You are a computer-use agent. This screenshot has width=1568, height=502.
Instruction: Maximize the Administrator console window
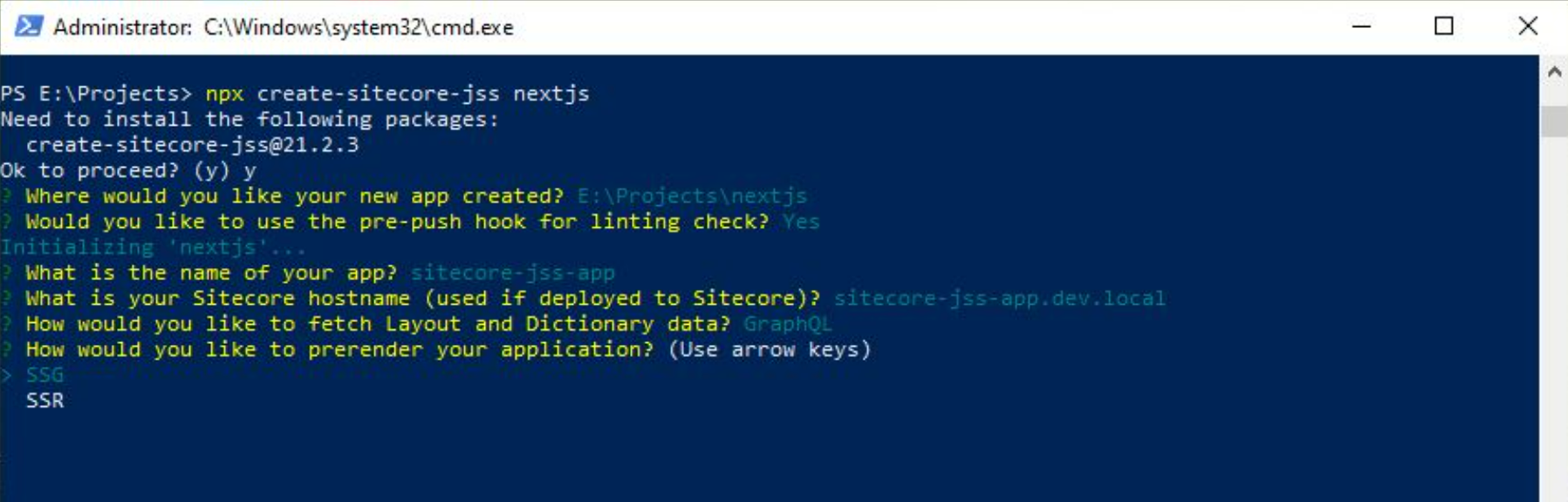coord(1444,26)
